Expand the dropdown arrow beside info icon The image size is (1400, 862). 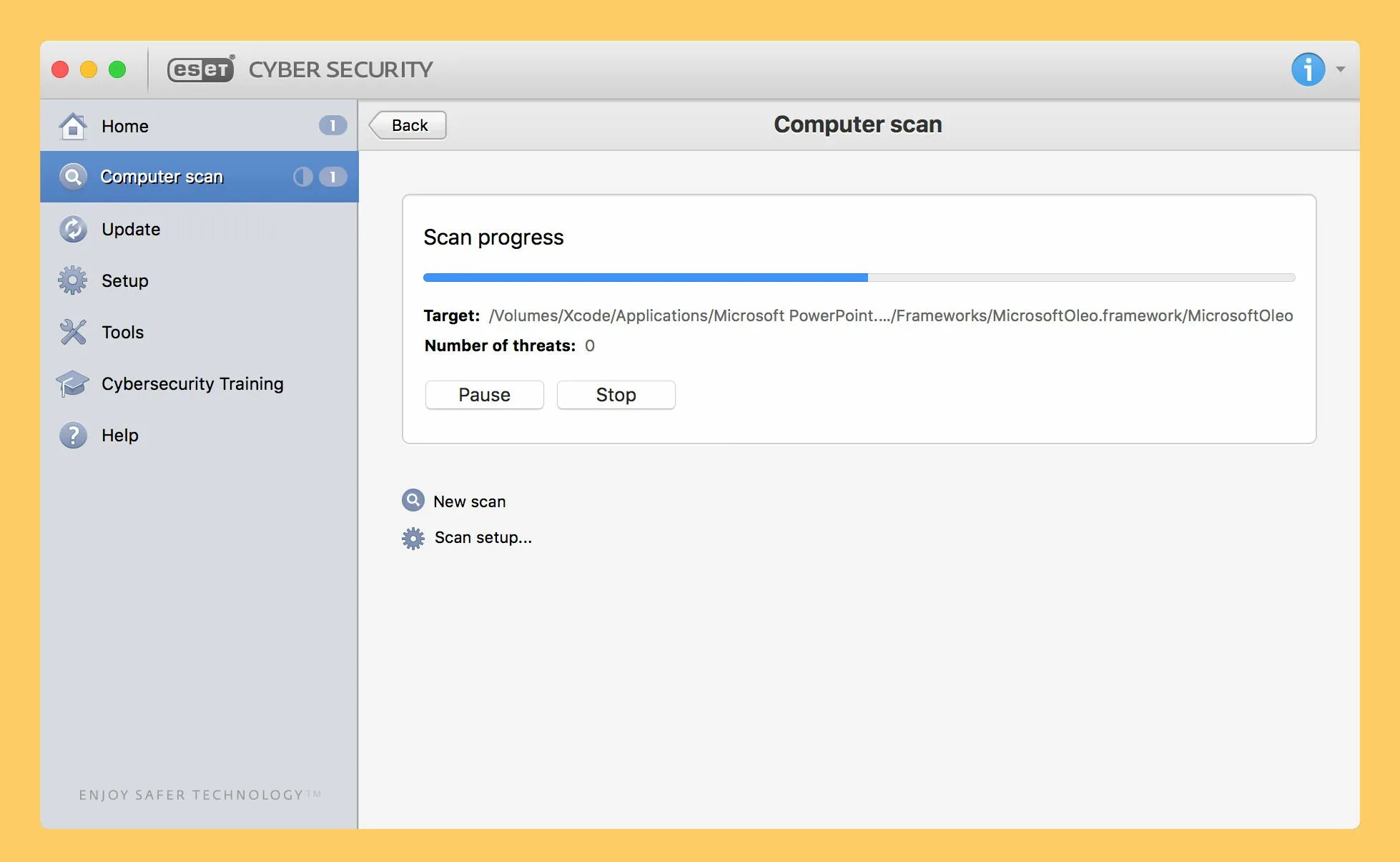coord(1341,69)
